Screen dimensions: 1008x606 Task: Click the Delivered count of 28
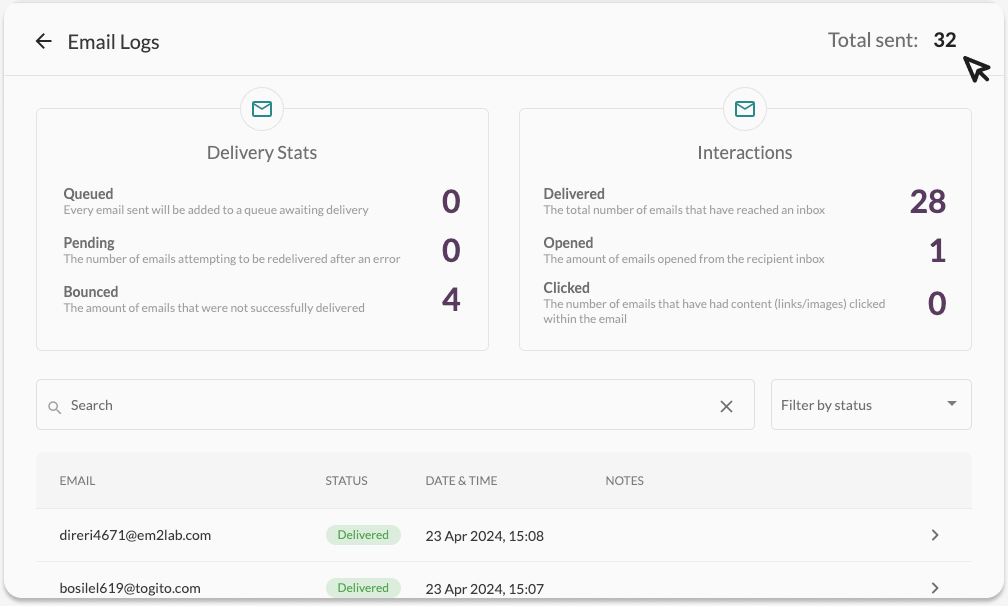[927, 201]
